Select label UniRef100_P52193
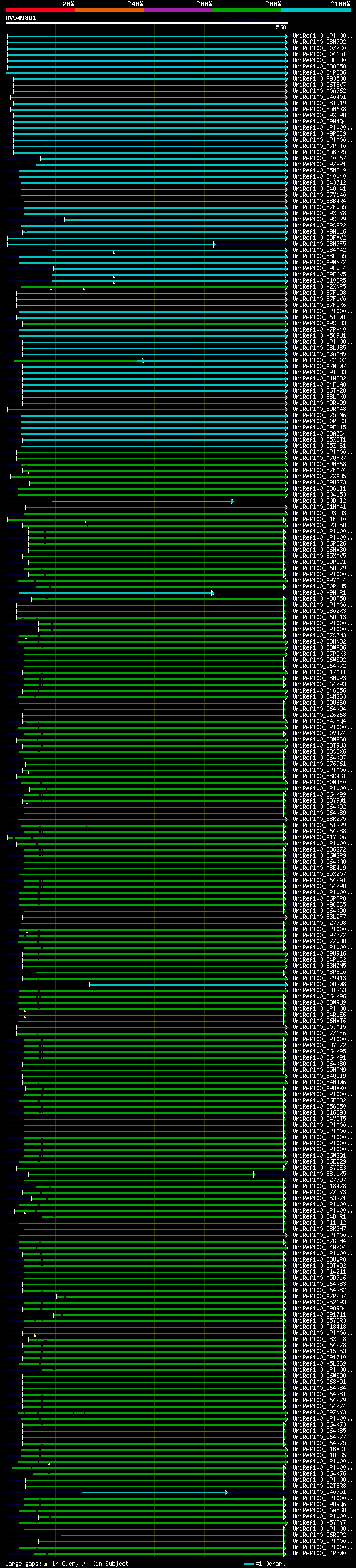The height and width of the screenshot is (1568, 356). pos(319,1302)
